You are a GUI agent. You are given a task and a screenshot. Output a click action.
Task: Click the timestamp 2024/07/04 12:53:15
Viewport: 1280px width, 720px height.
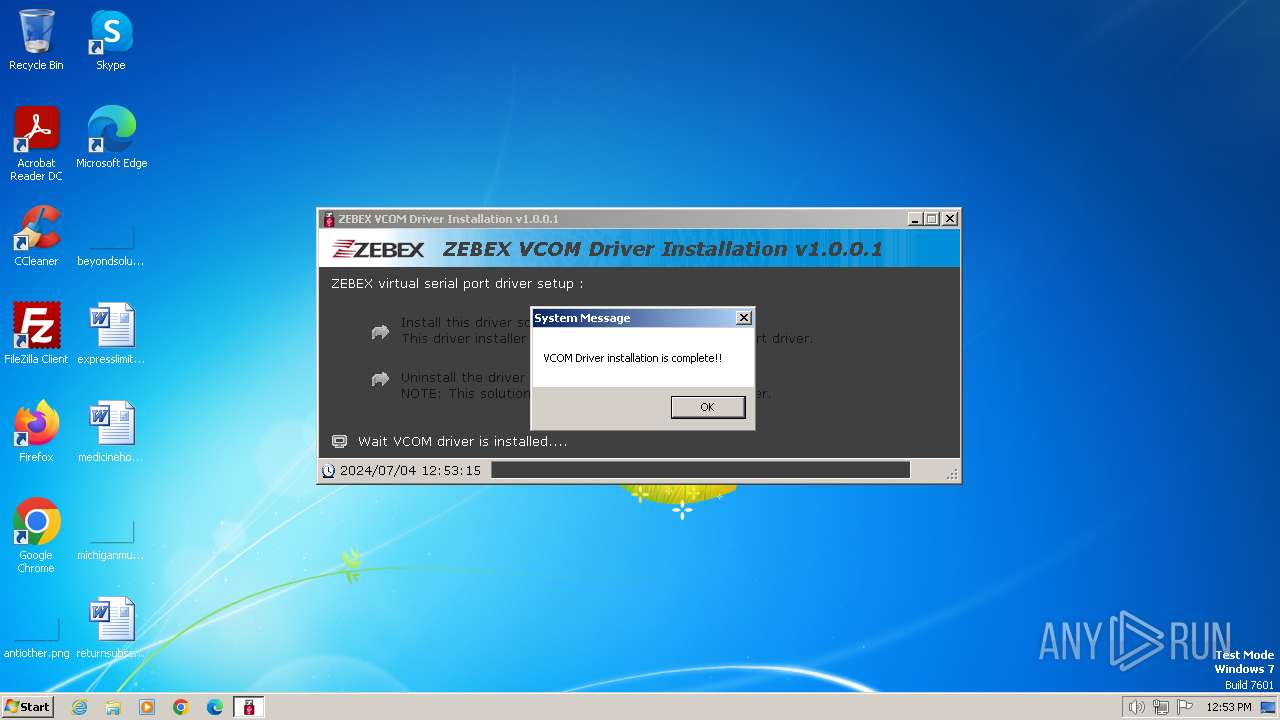pos(410,470)
